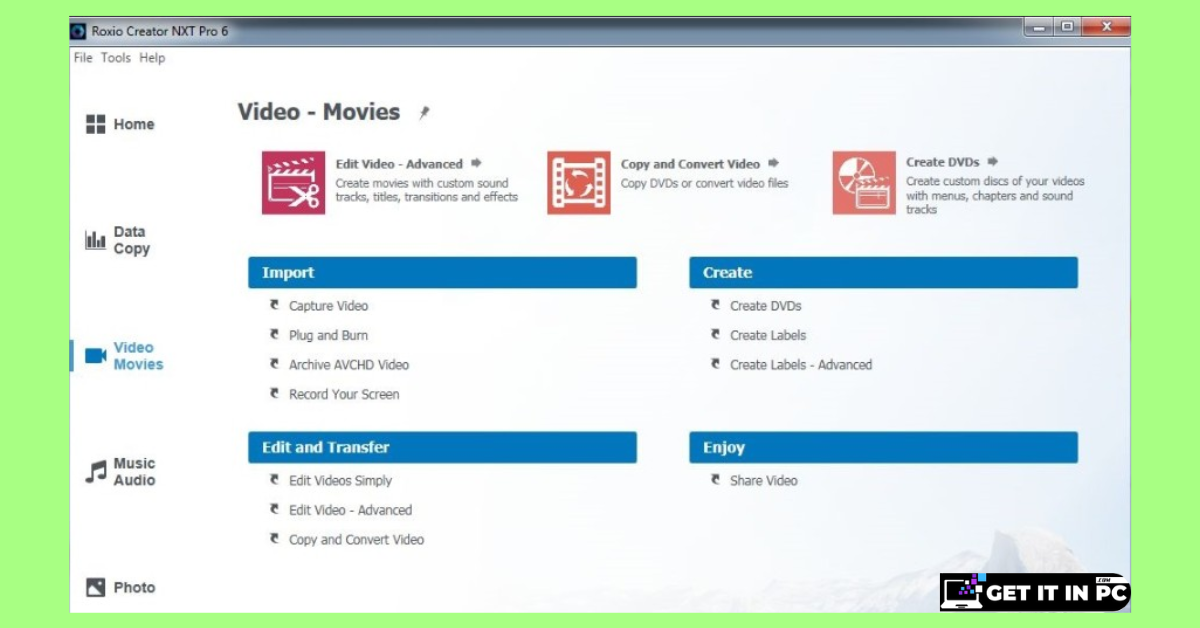This screenshot has height=628, width=1200.
Task: Click the Plug and Burn link
Action: point(329,335)
